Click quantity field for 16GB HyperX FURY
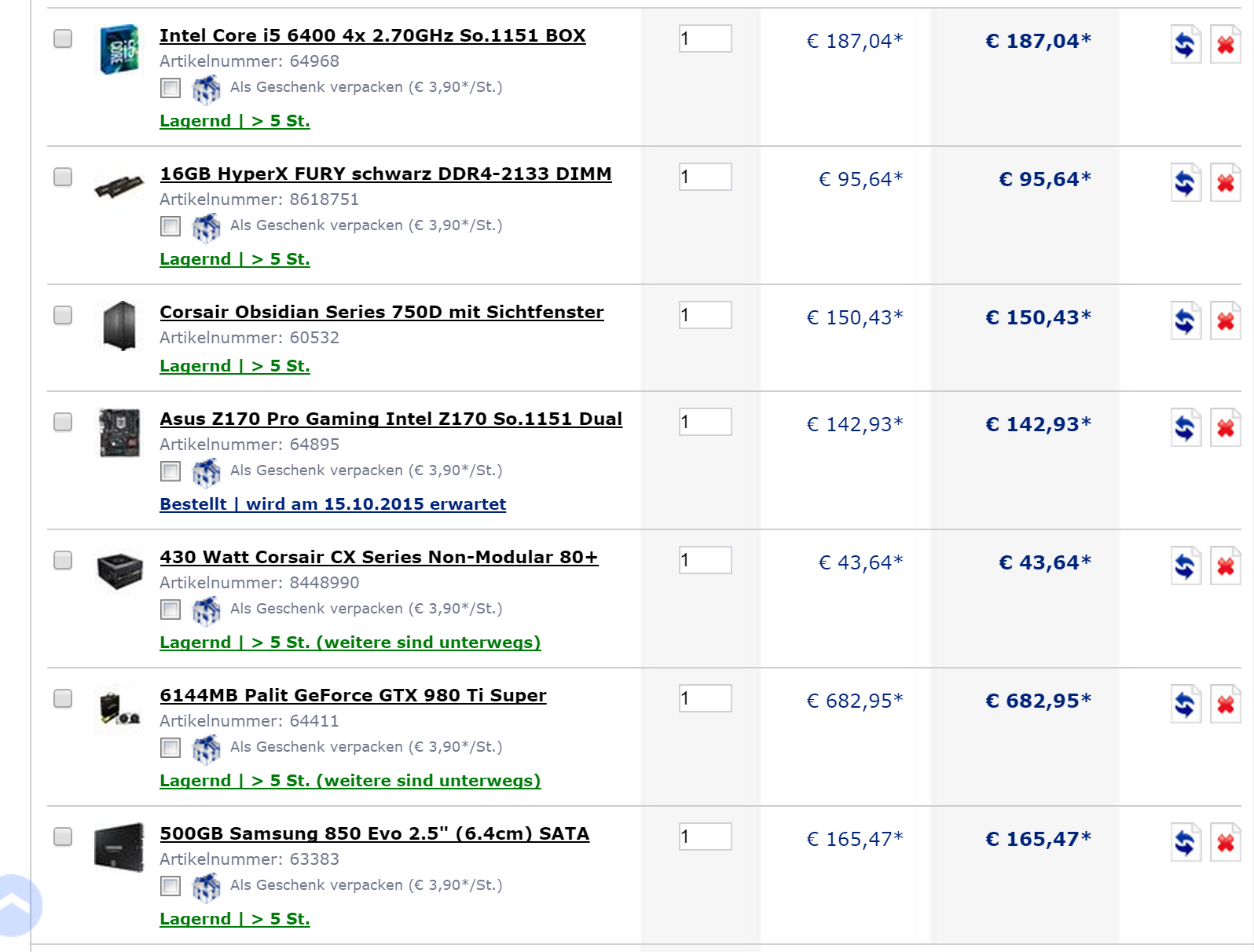The image size is (1254, 952). point(705,177)
